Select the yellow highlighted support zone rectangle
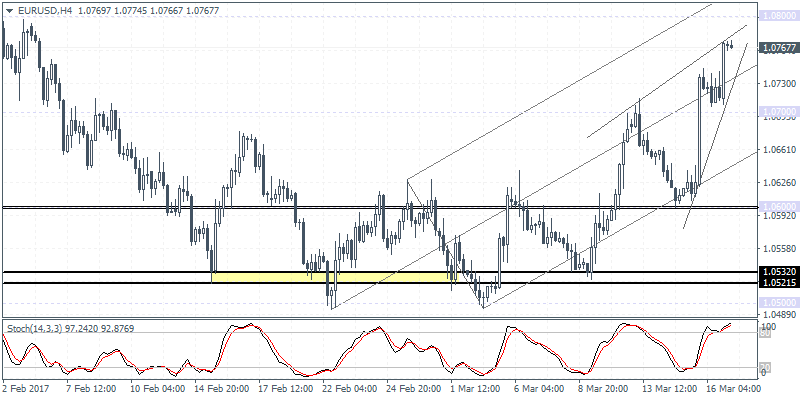800x400 pixels. tap(330, 278)
